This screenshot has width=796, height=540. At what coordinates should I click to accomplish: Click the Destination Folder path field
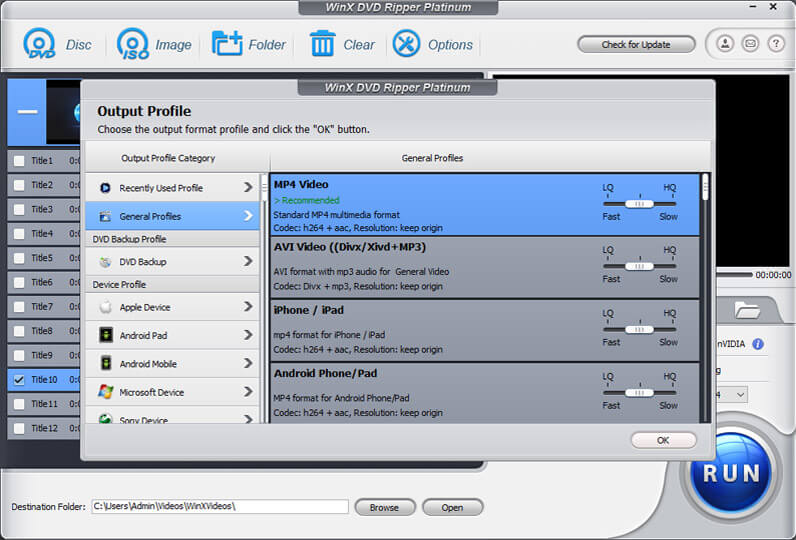pyautogui.click(x=220, y=507)
